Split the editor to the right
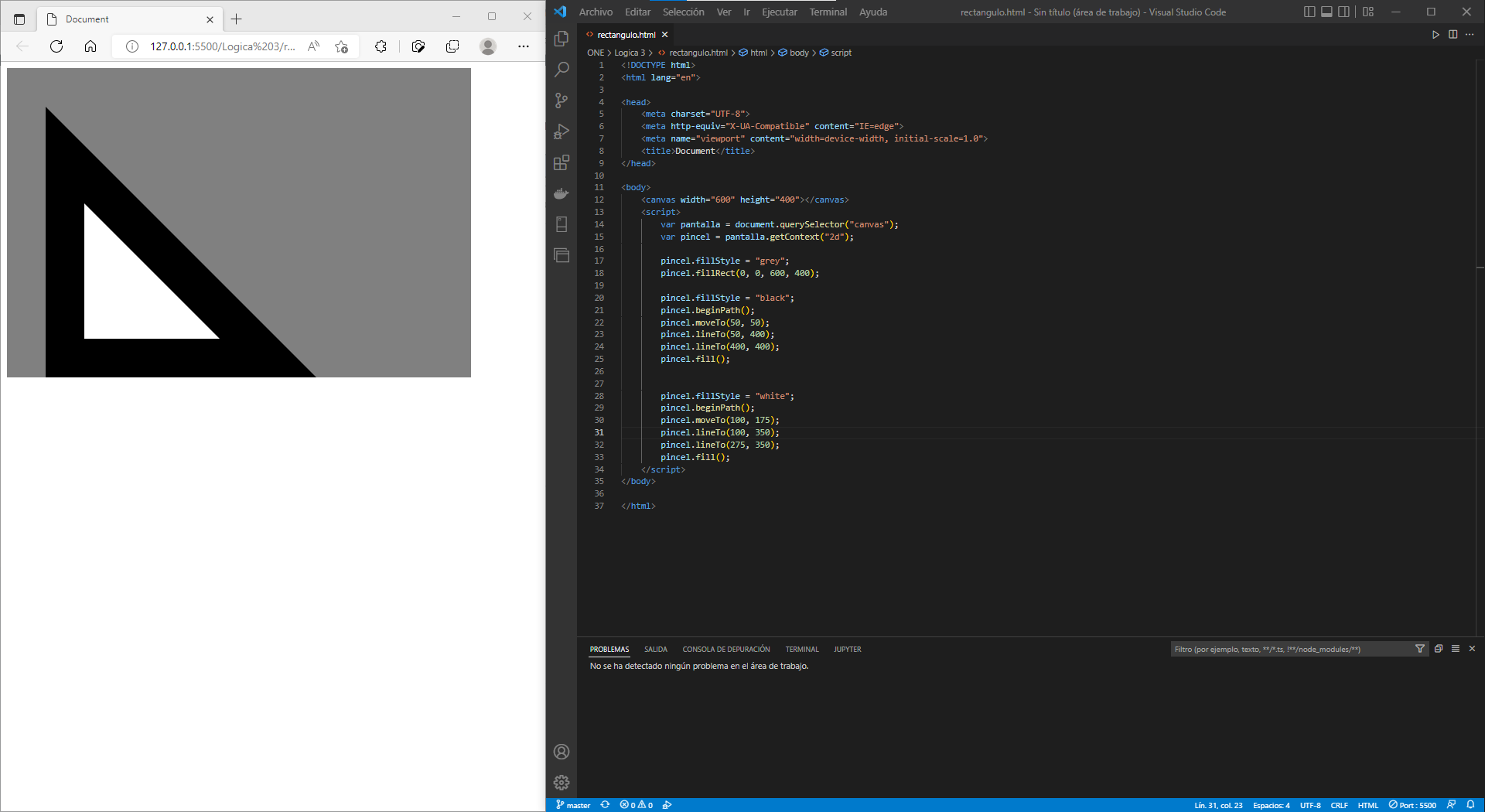The height and width of the screenshot is (812, 1485). click(x=1453, y=35)
